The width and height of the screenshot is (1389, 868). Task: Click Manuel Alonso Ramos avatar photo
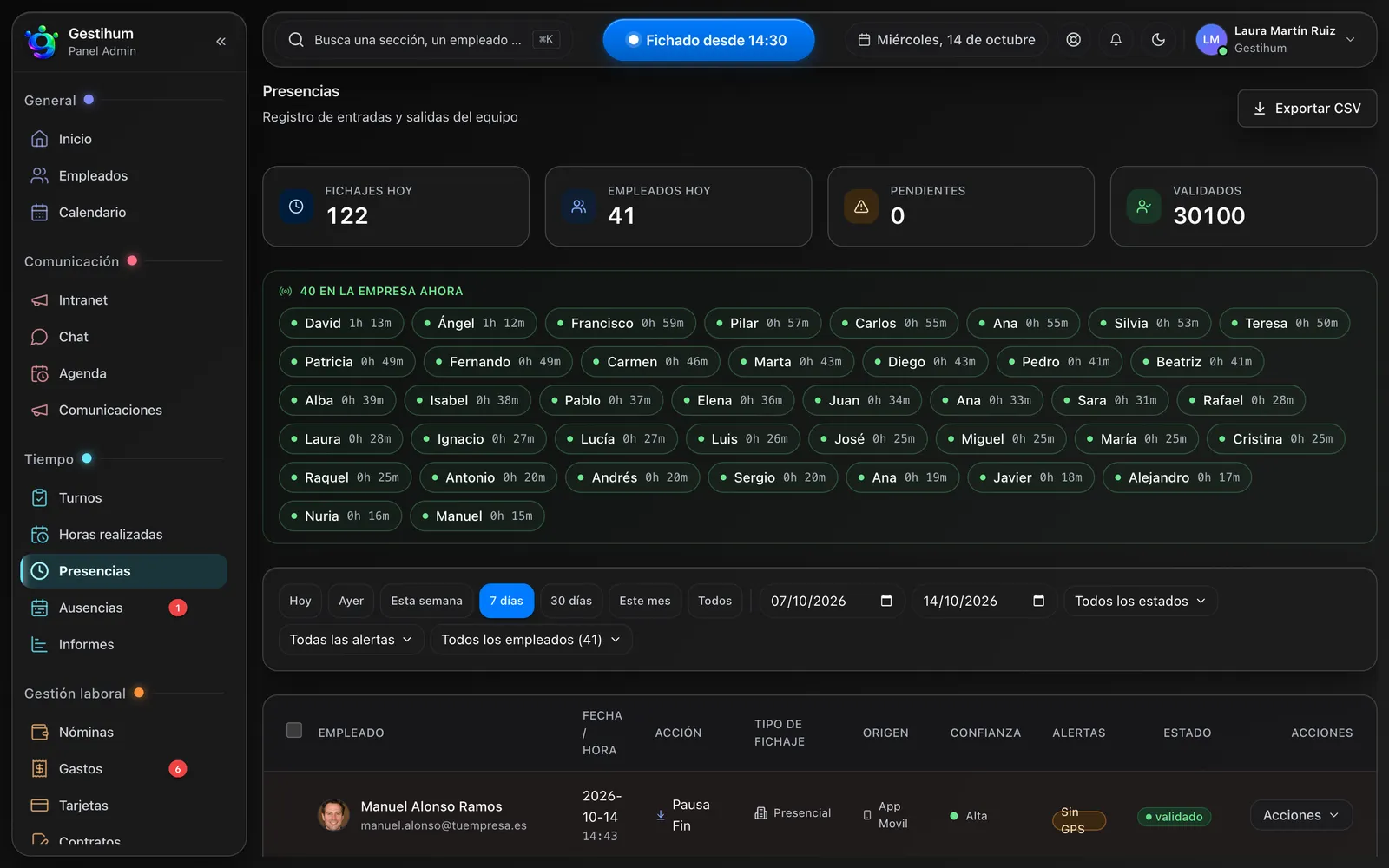pos(333,815)
